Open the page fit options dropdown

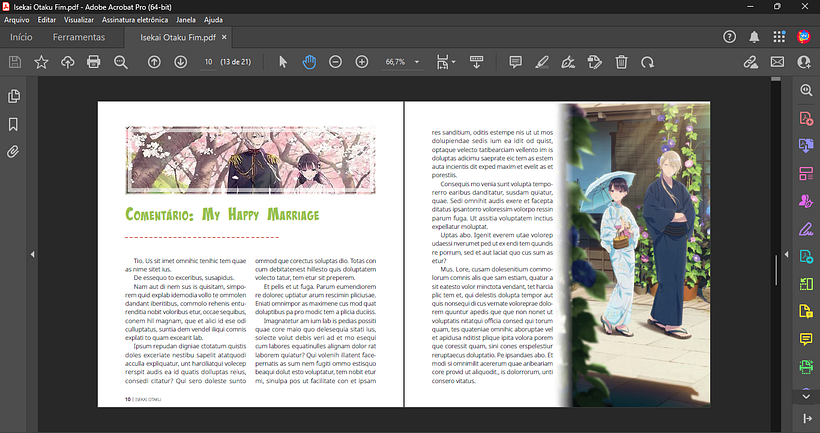[446, 62]
